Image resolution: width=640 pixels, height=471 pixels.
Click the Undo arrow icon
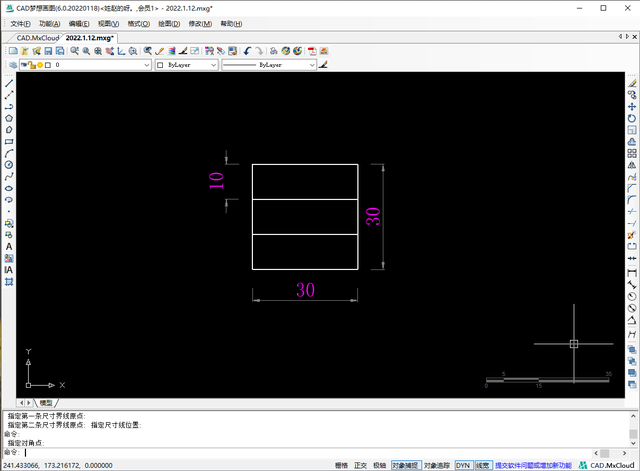(247, 51)
